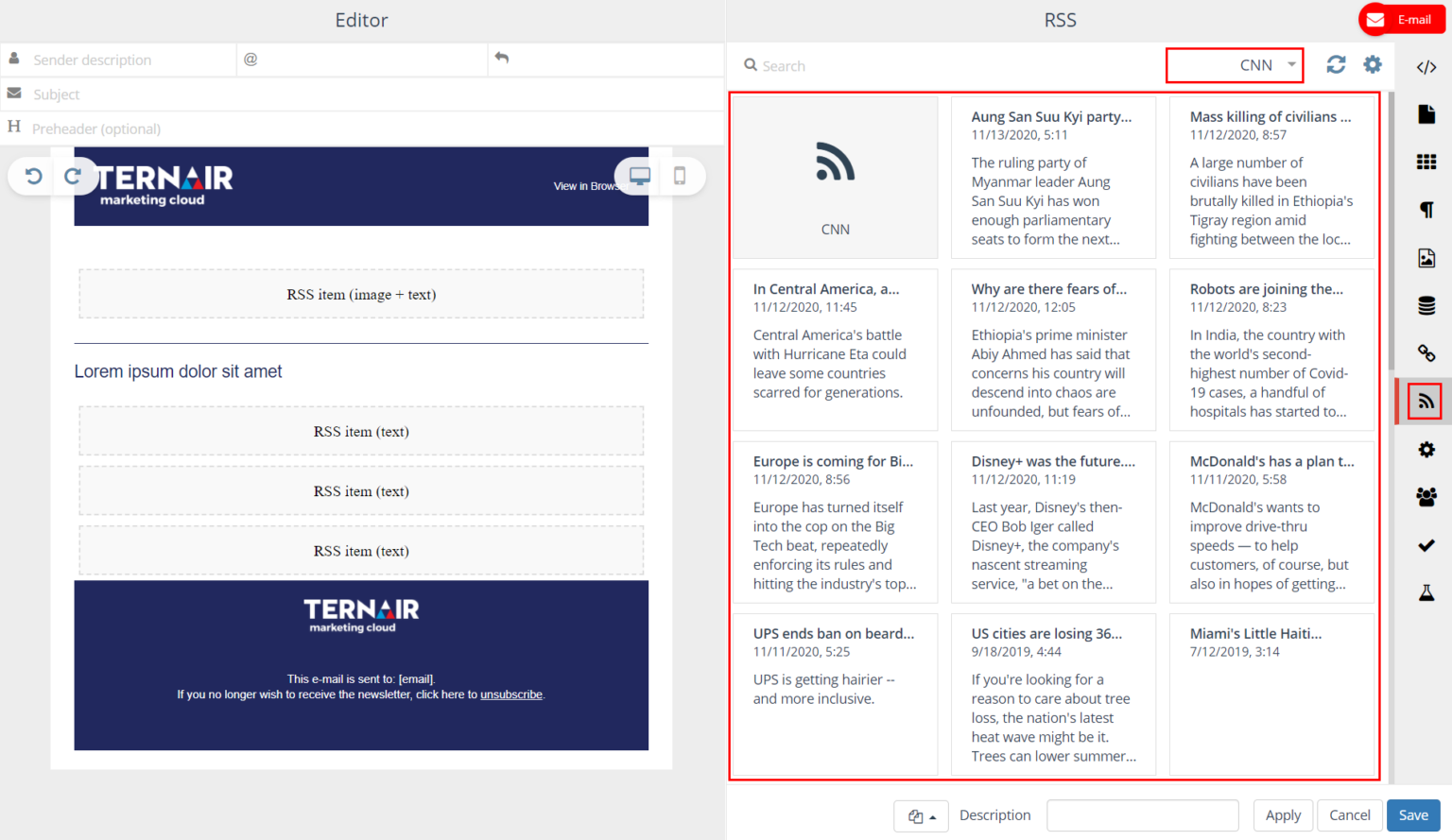
Task: Select the McDonald's has a plan article
Action: point(1271,523)
